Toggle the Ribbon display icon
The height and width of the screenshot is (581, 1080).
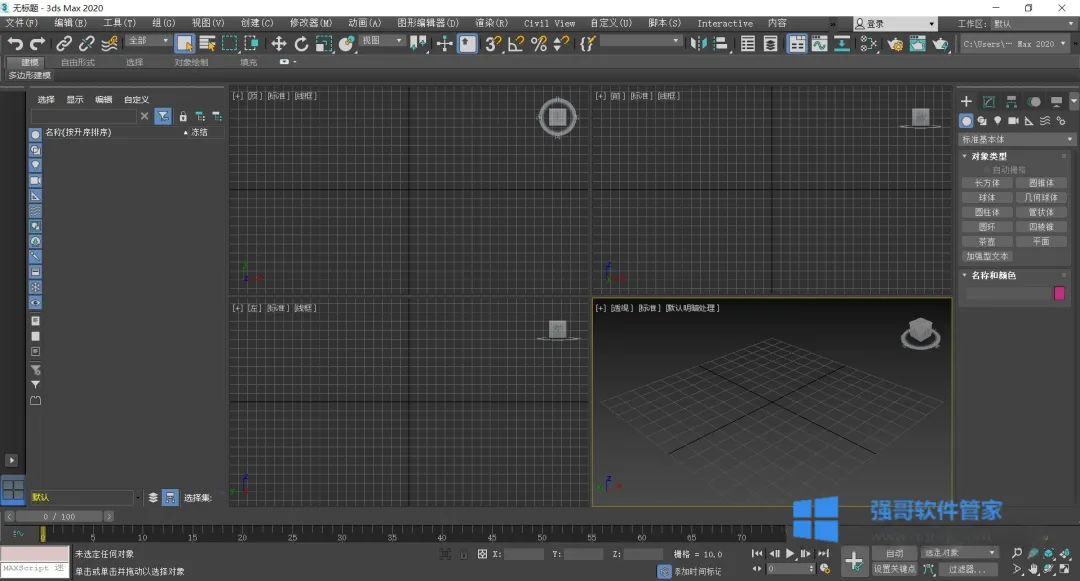(x=797, y=44)
